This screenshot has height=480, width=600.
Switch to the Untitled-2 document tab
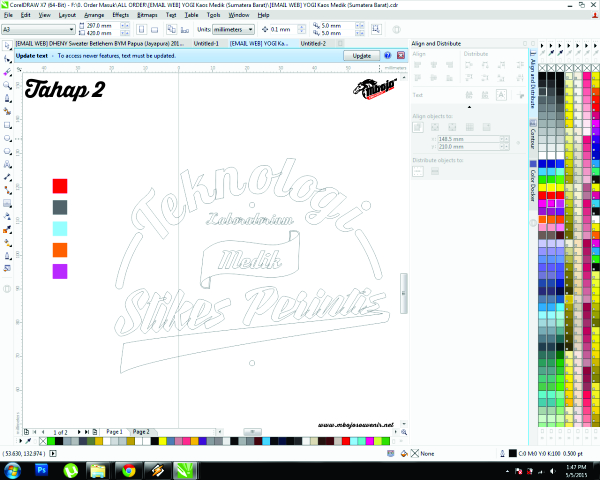[313, 44]
